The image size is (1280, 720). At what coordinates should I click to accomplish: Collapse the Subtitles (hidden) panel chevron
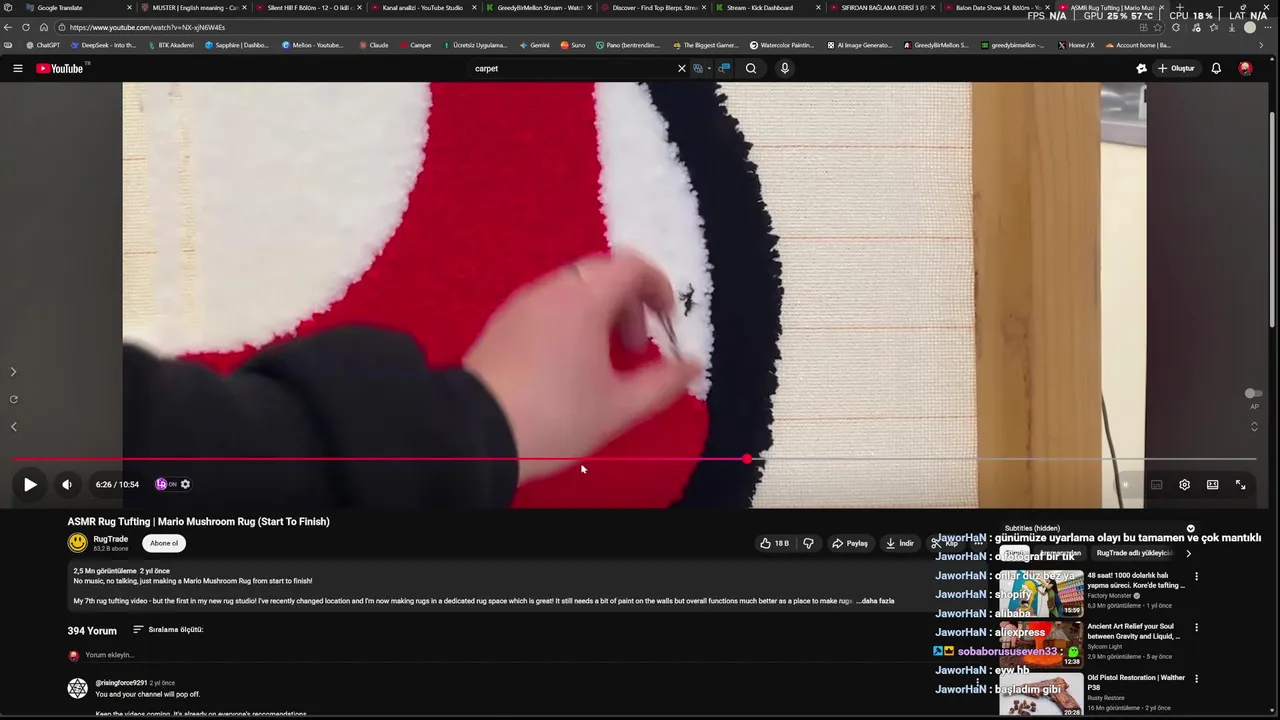[1190, 528]
